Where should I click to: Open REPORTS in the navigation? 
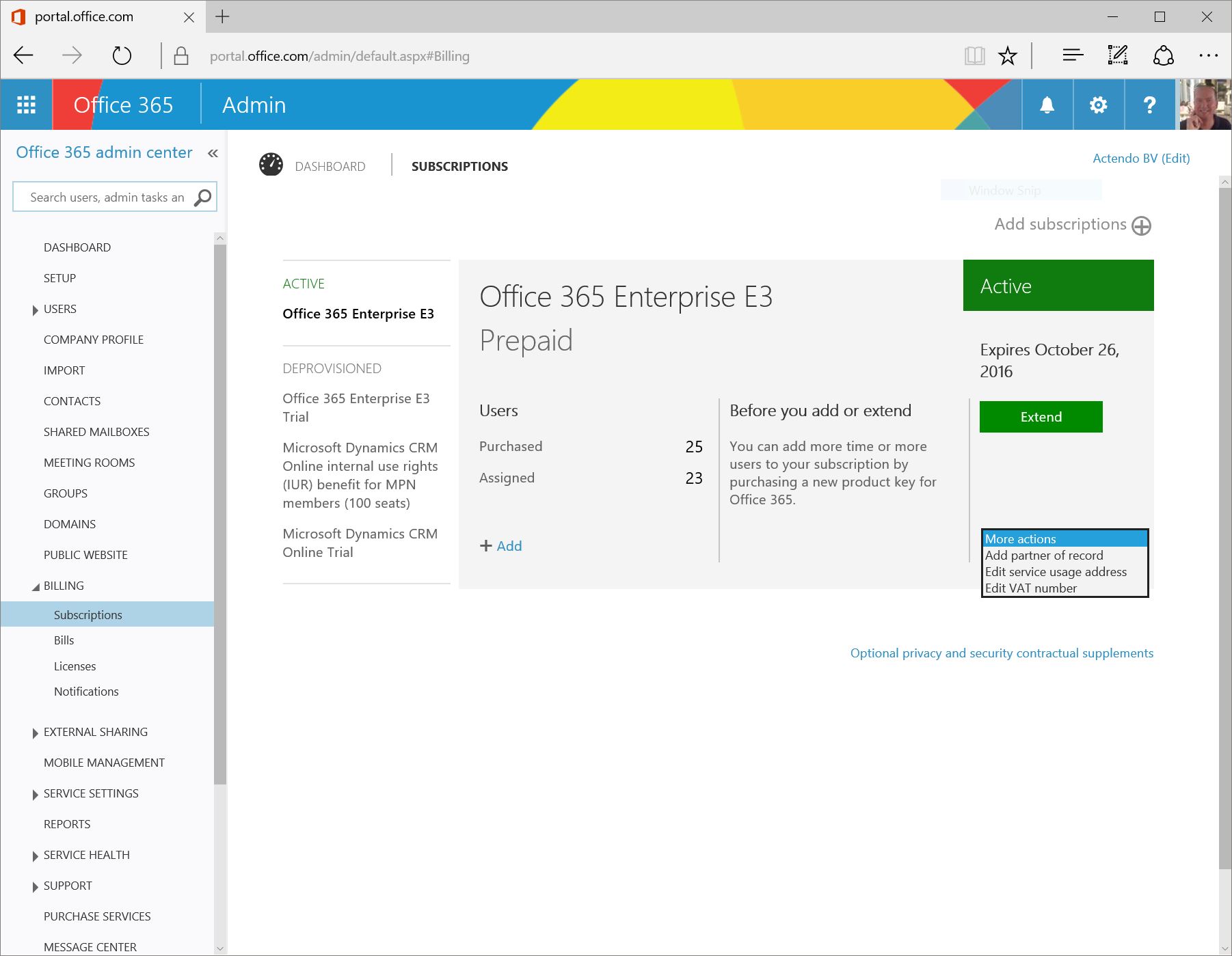click(x=67, y=824)
